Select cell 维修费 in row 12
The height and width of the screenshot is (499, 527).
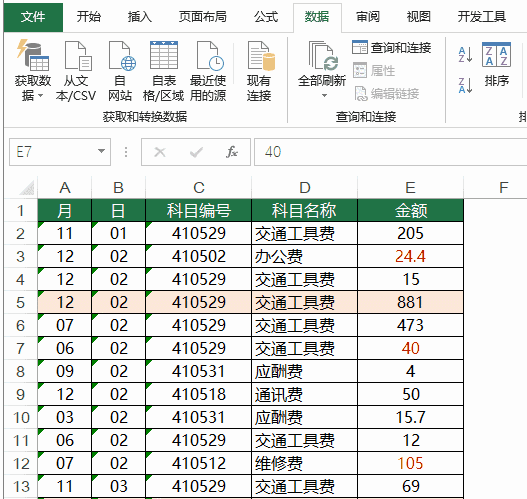point(305,463)
